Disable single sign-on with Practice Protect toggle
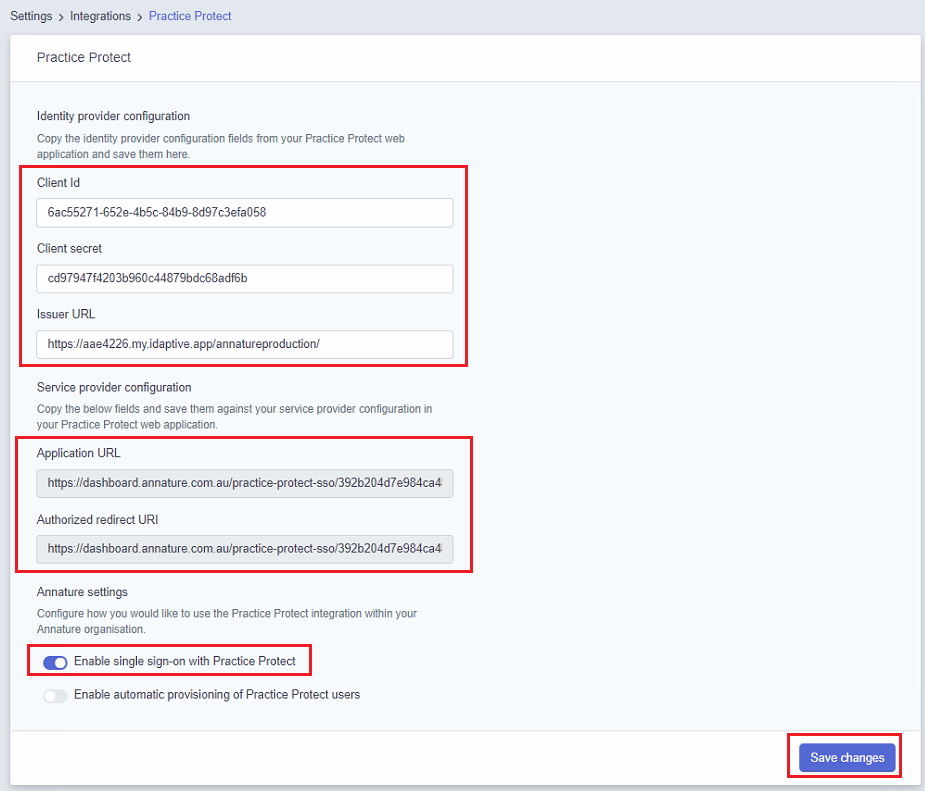 pos(55,662)
